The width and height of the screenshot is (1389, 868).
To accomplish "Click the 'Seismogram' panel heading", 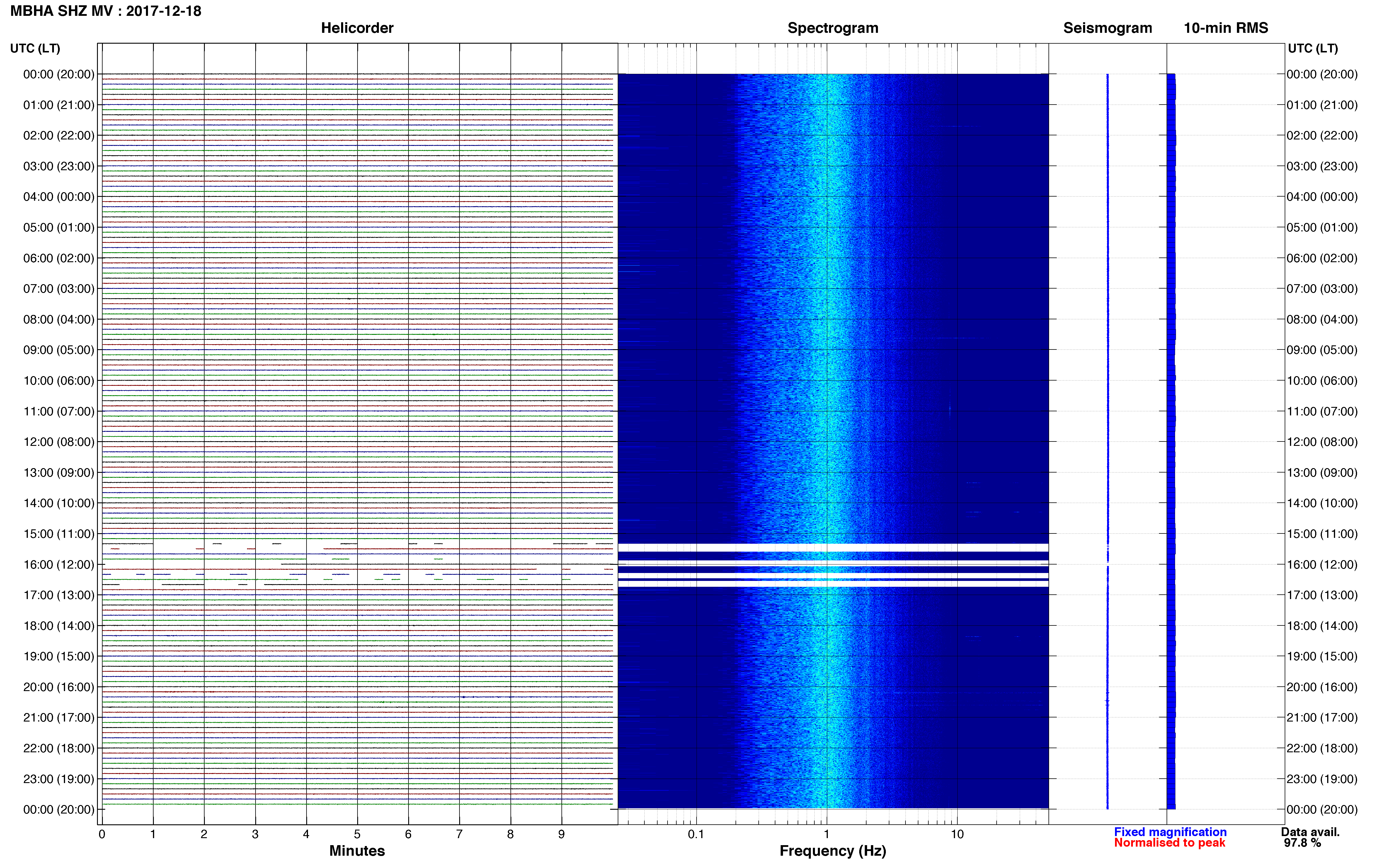I will [1108, 28].
